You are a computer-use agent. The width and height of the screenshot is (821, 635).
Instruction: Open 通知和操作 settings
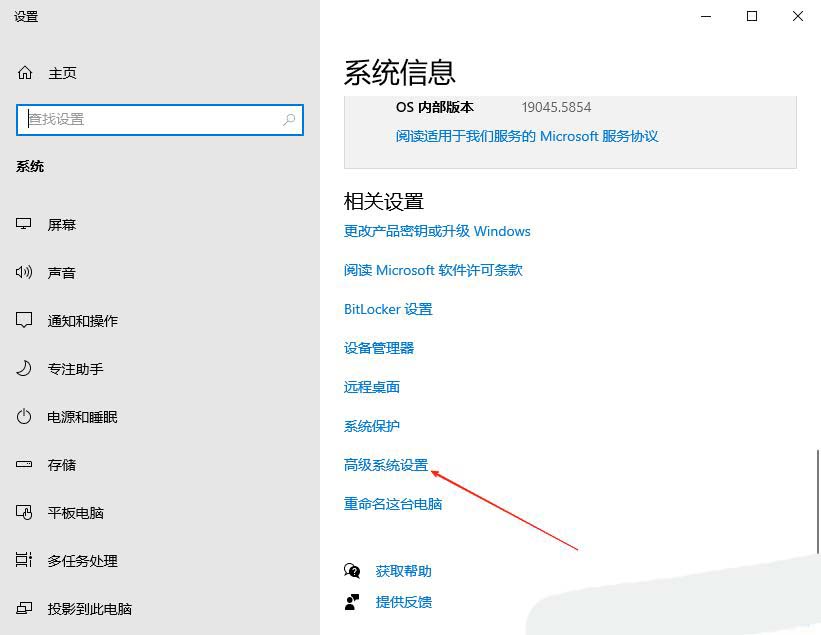(x=82, y=321)
